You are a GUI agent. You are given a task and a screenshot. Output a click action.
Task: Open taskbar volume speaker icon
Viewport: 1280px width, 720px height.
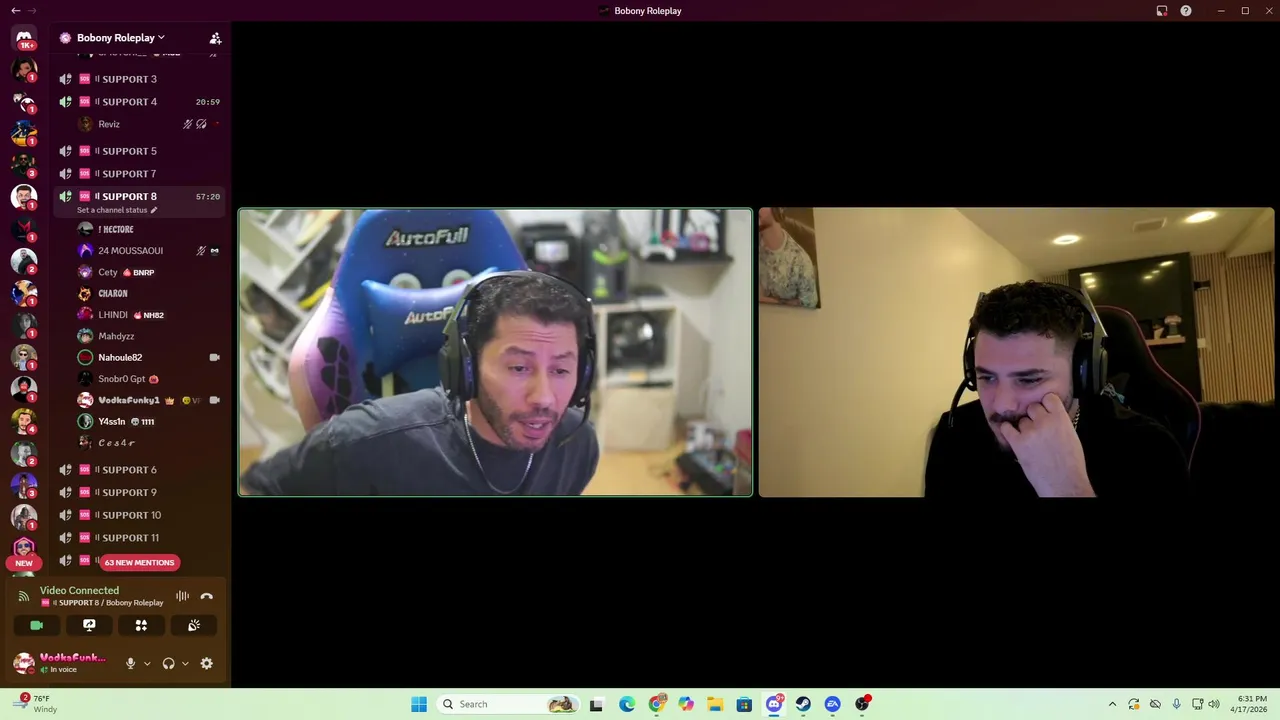click(1214, 704)
